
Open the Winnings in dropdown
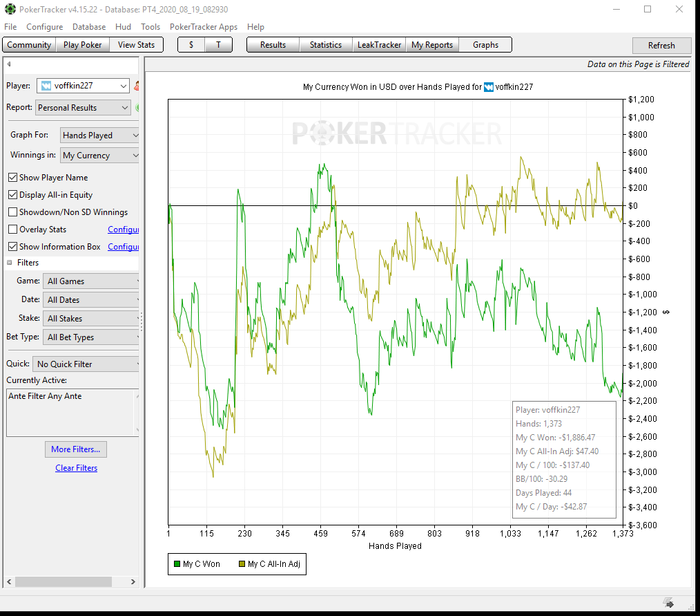coord(100,155)
